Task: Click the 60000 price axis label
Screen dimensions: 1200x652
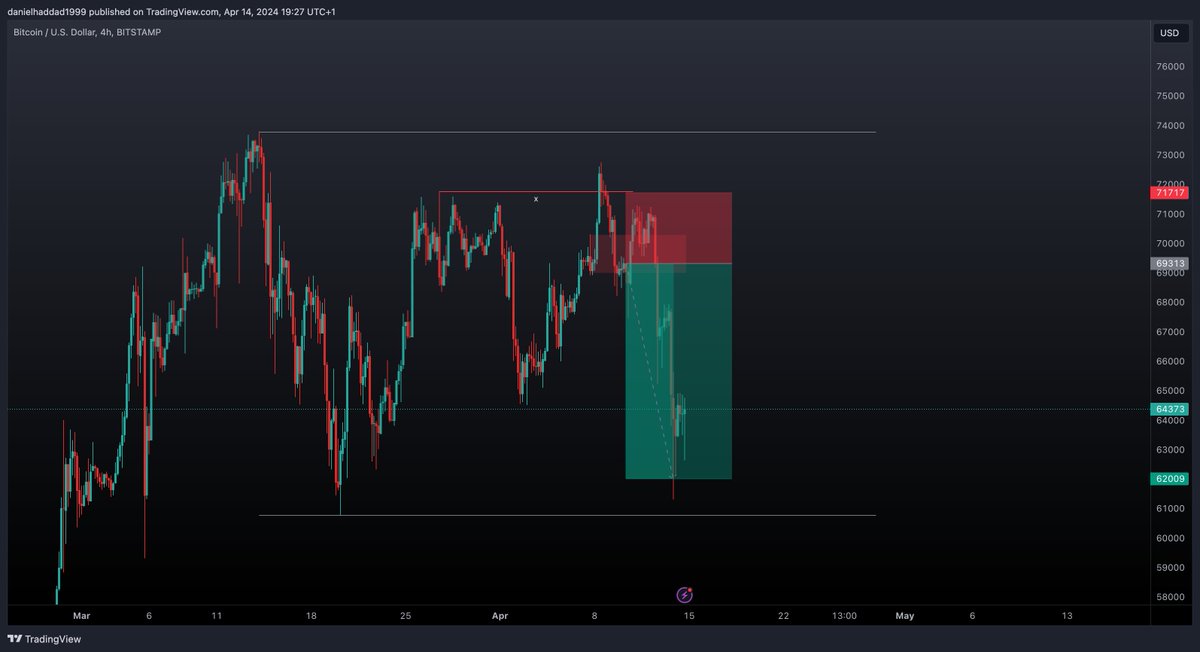Action: click(1171, 538)
